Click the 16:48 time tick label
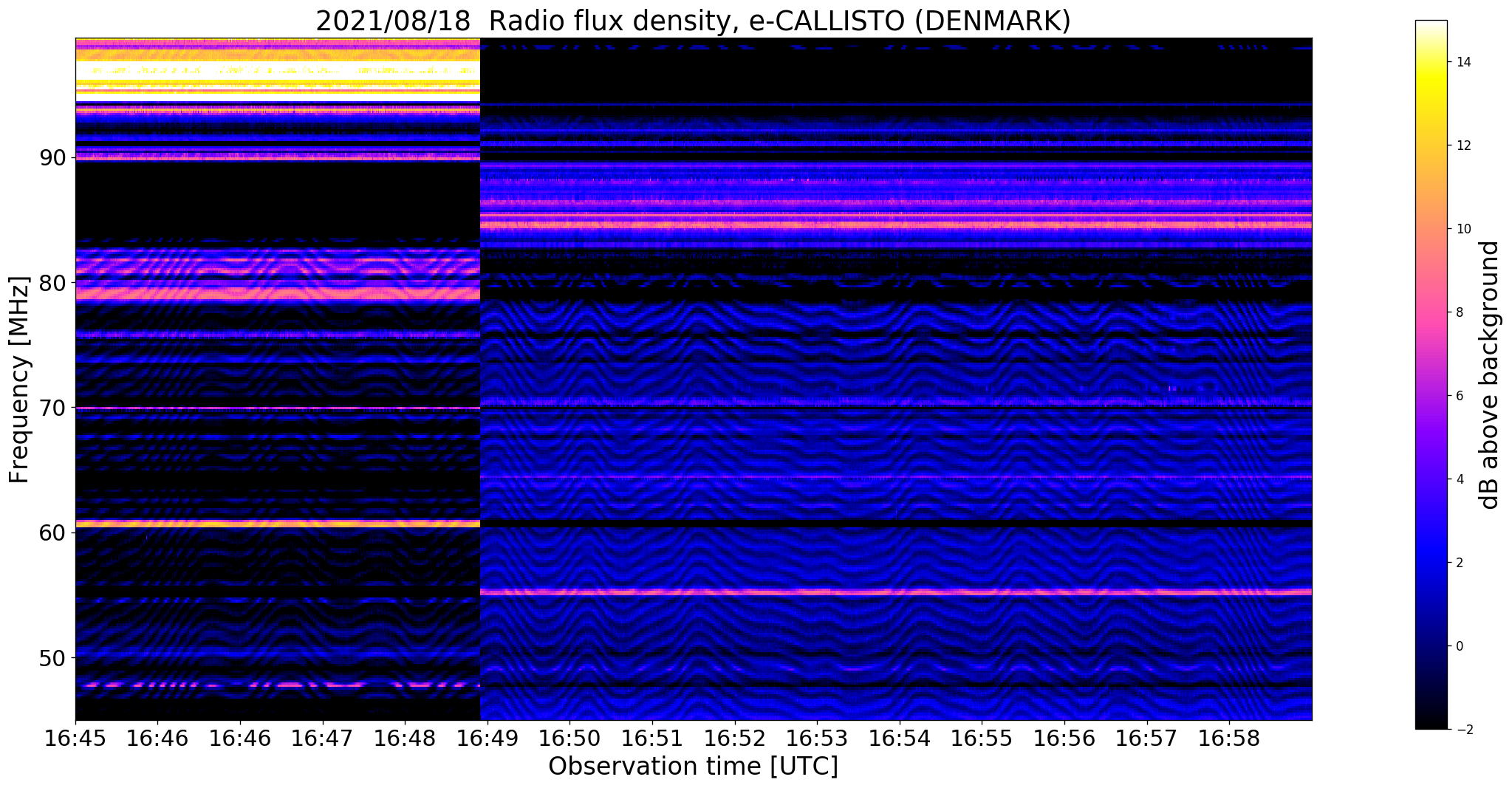Screen dimensions: 1512x788 [404, 738]
